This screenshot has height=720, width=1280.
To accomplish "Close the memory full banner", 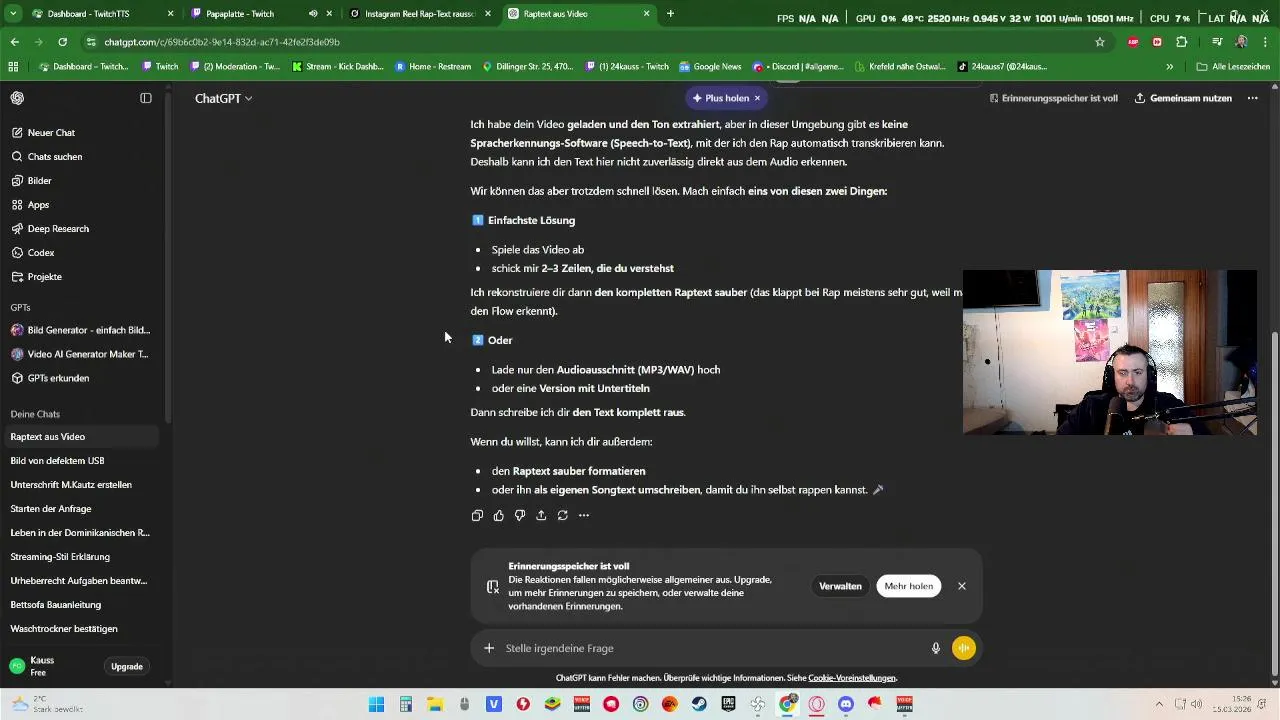I will (962, 586).
